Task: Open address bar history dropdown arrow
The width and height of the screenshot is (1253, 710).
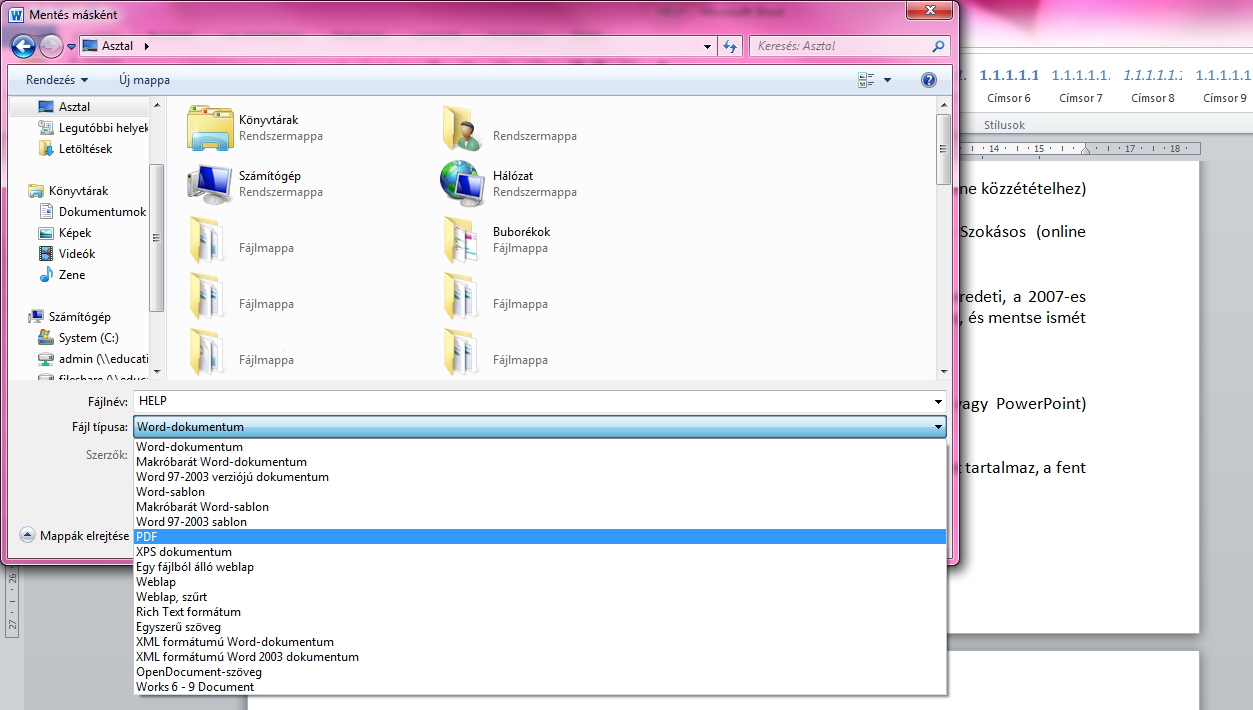Action: pos(707,46)
